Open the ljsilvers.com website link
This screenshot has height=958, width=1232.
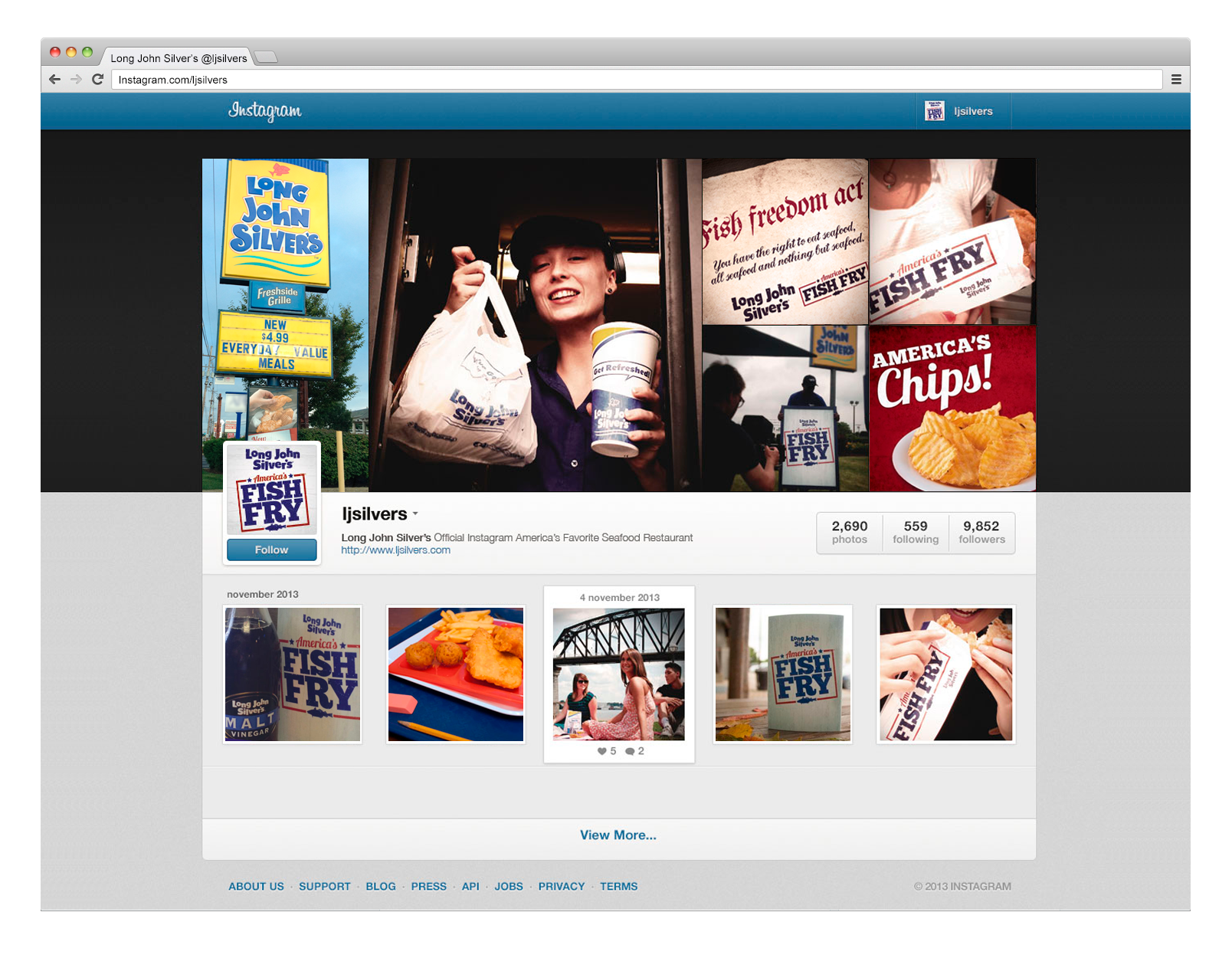395,550
